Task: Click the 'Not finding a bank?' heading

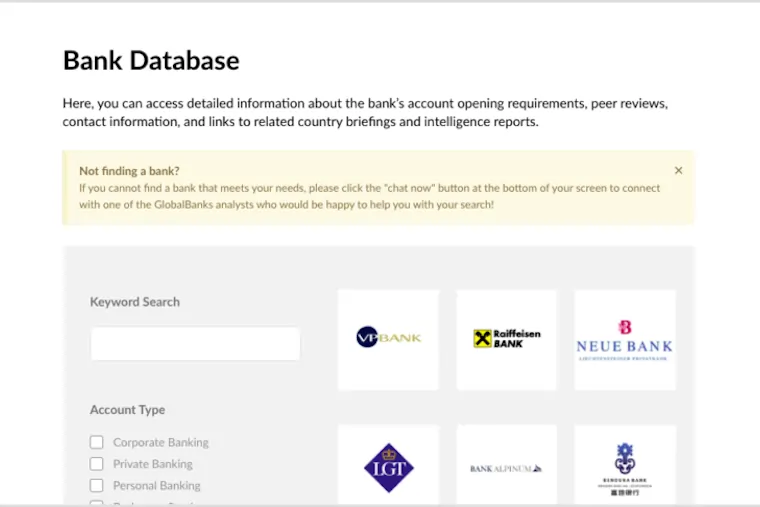Action: 129,171
